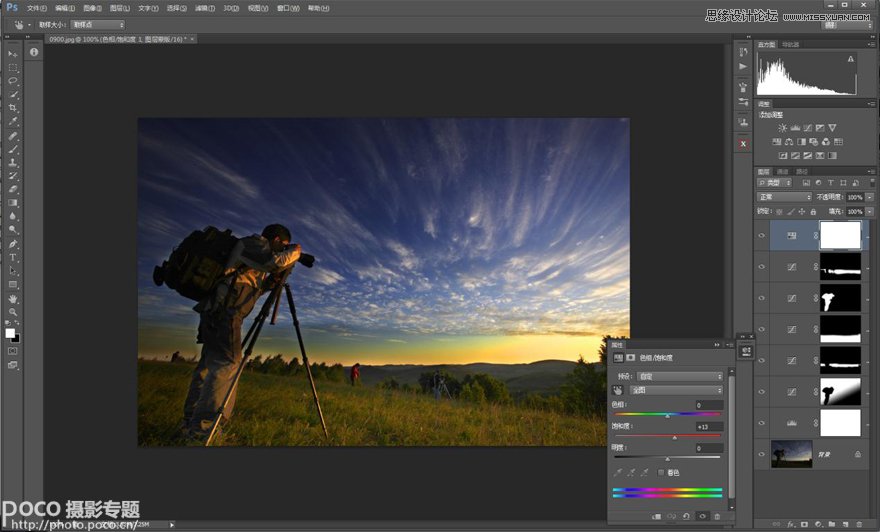The height and width of the screenshot is (532, 880).
Task: Click the delete layer trash icon
Action: pyautogui.click(x=858, y=523)
